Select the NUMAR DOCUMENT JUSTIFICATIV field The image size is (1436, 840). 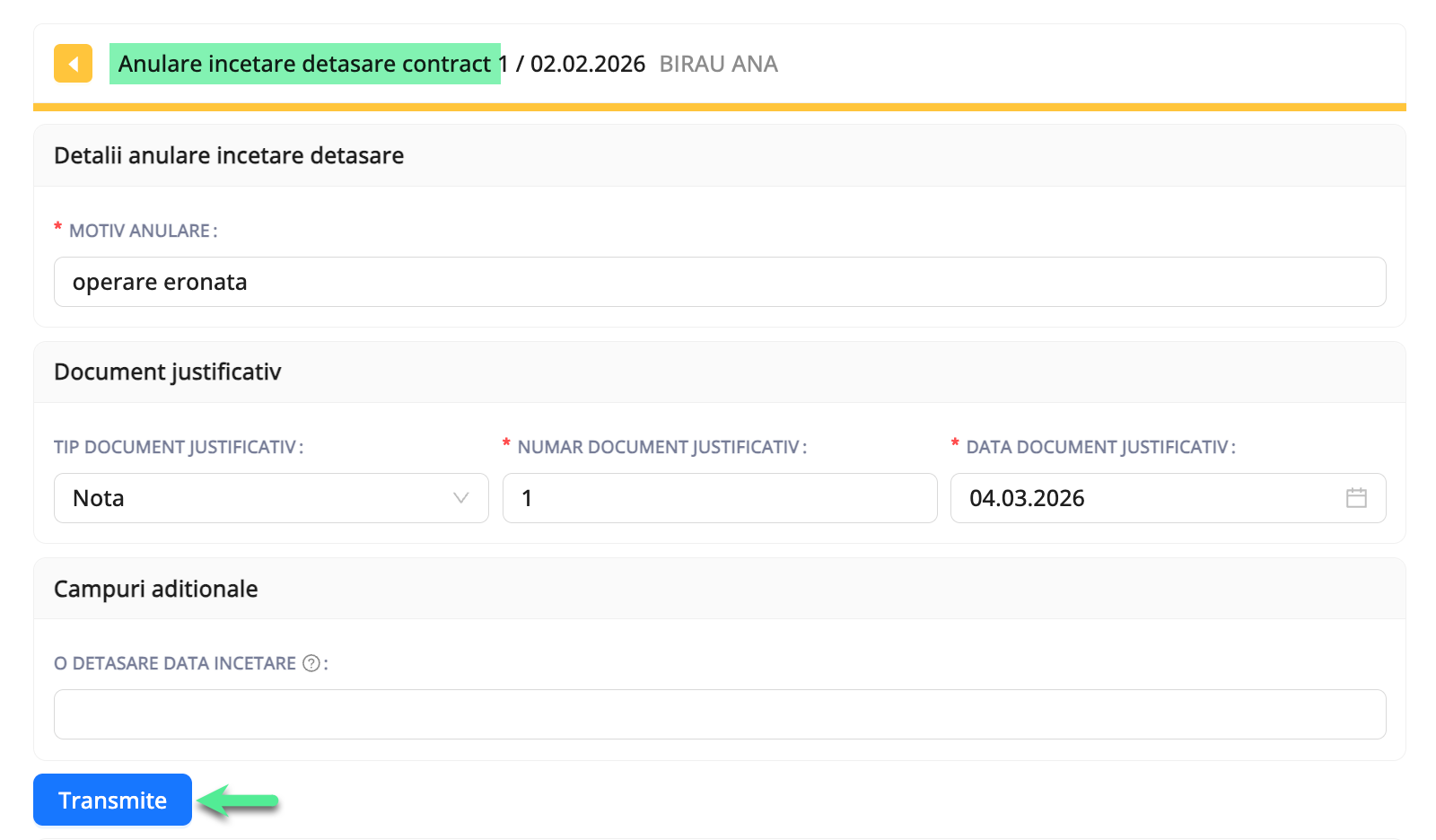tap(718, 497)
